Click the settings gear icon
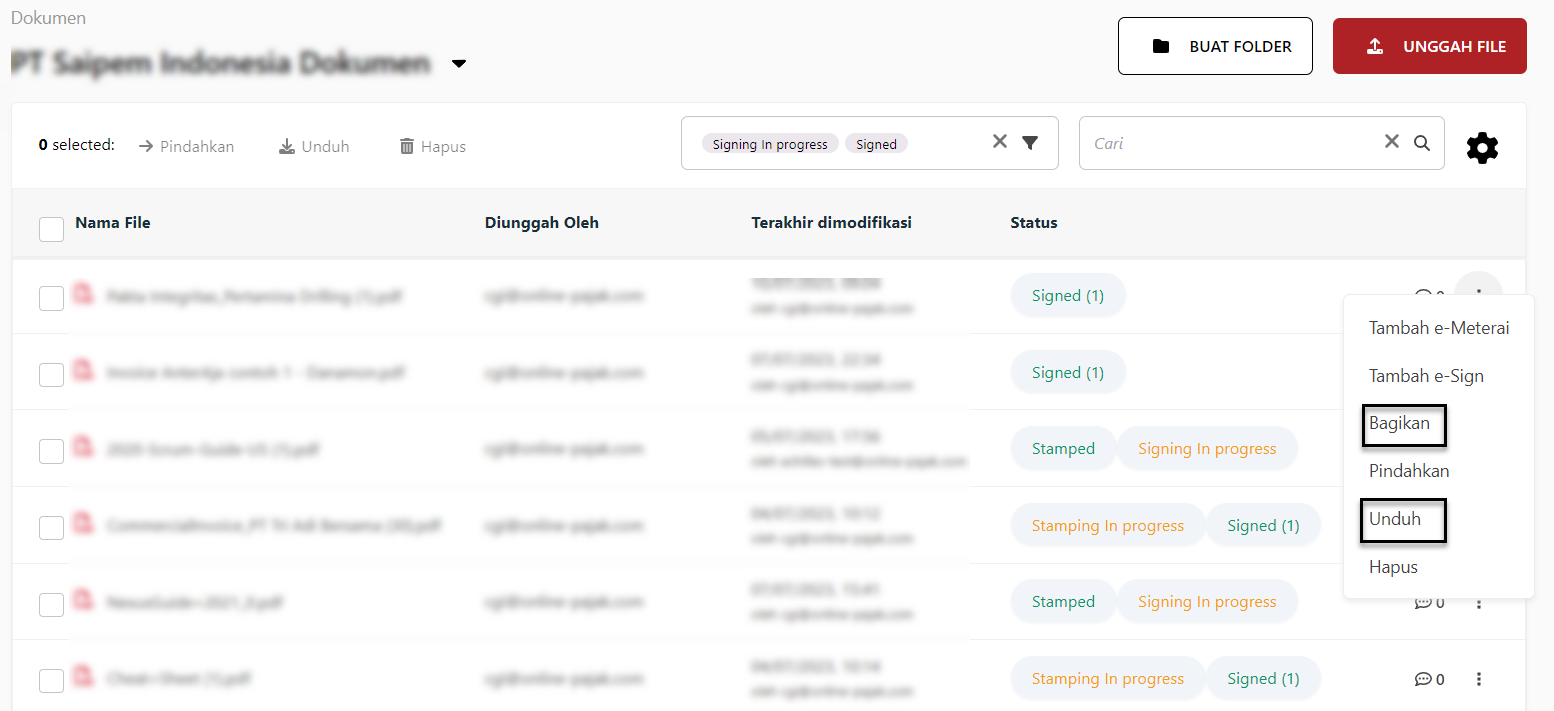This screenshot has height=711, width=1554. click(x=1482, y=148)
